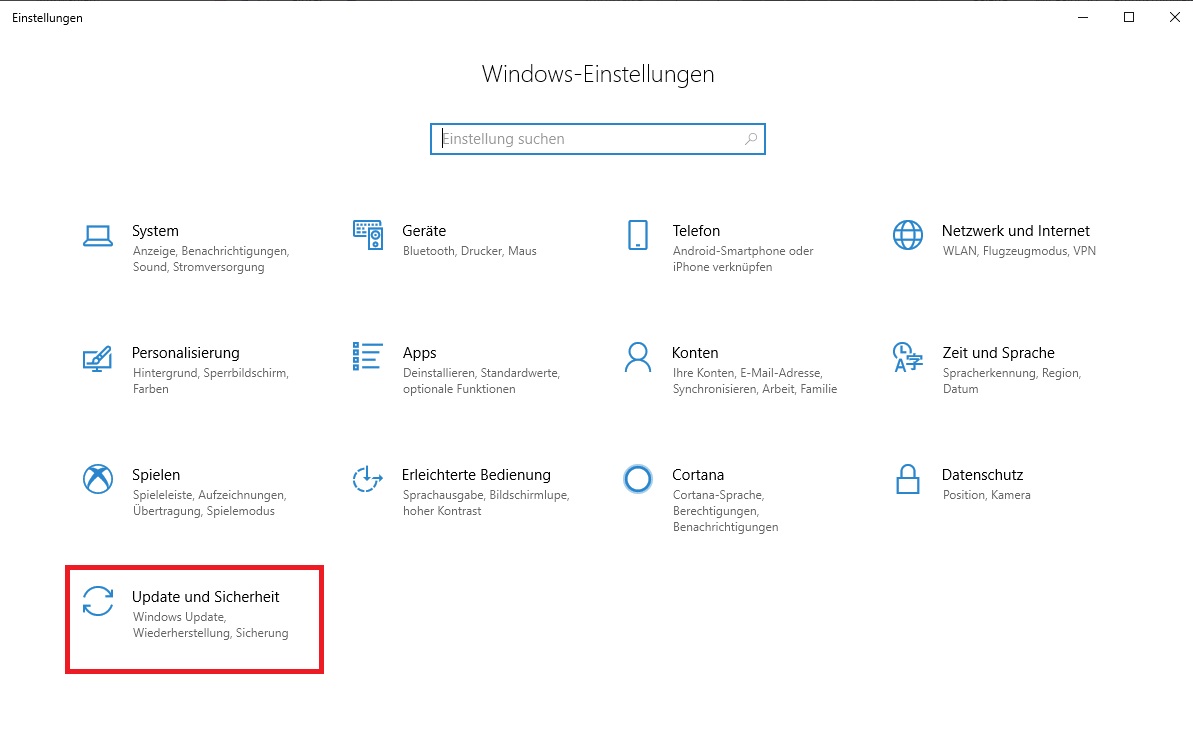The height and width of the screenshot is (752, 1193).
Task: Open the Apps heading
Action: click(419, 352)
